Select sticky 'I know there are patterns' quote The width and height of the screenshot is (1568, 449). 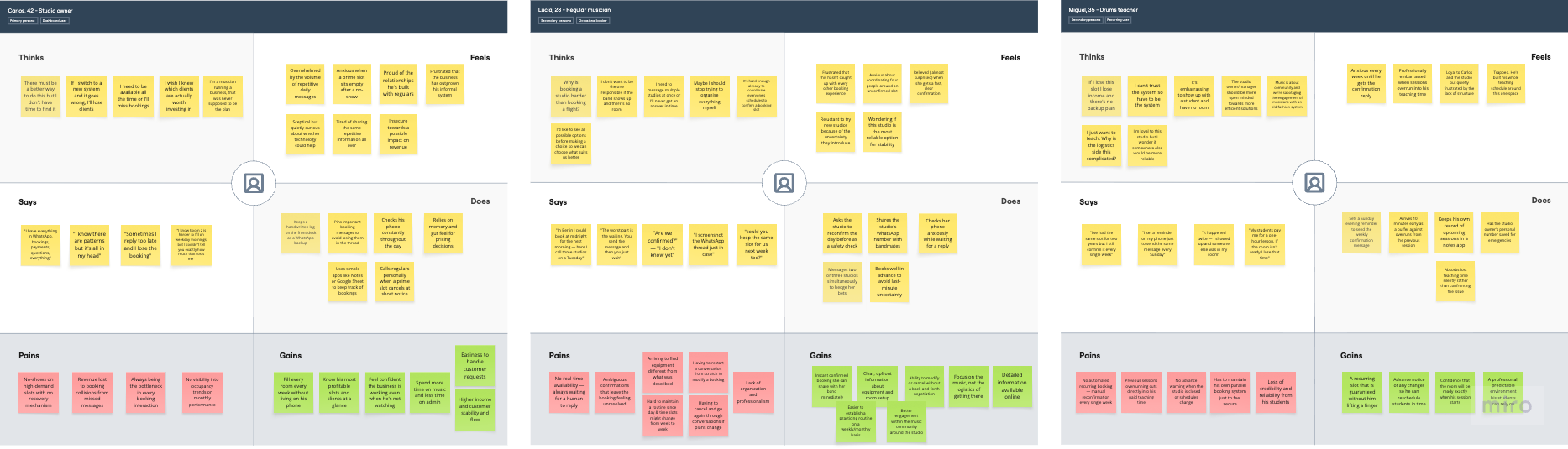(x=90, y=245)
